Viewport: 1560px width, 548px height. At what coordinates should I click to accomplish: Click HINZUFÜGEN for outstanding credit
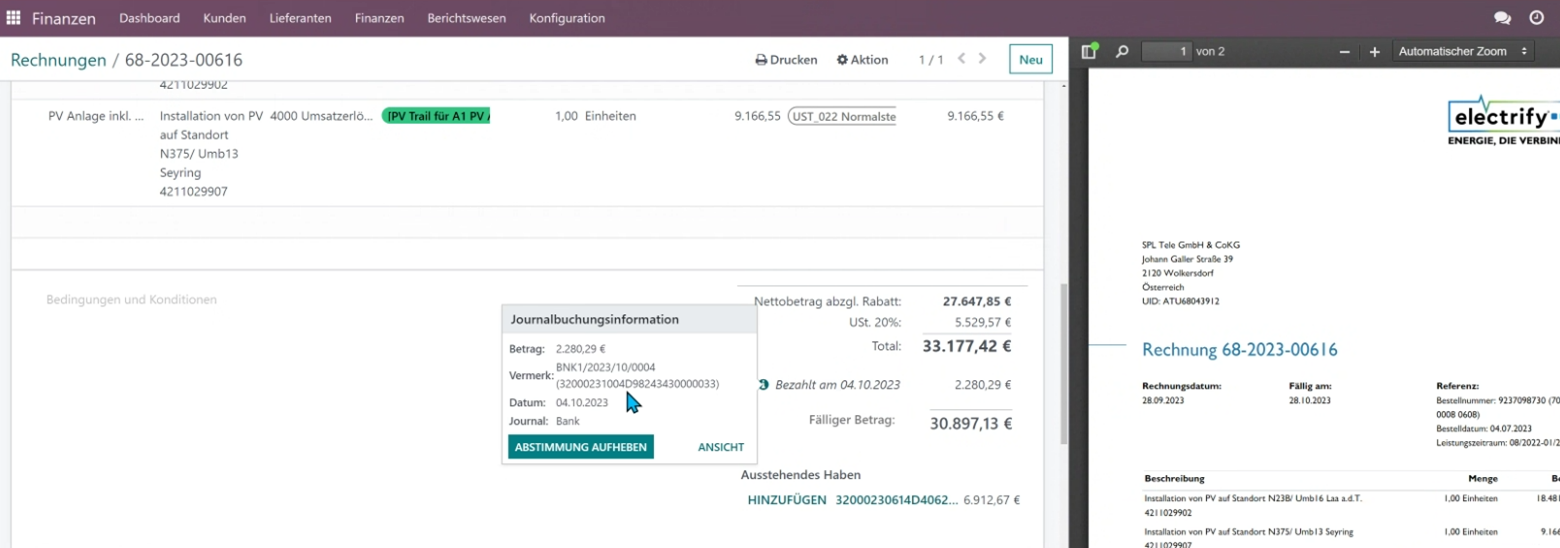(x=787, y=500)
